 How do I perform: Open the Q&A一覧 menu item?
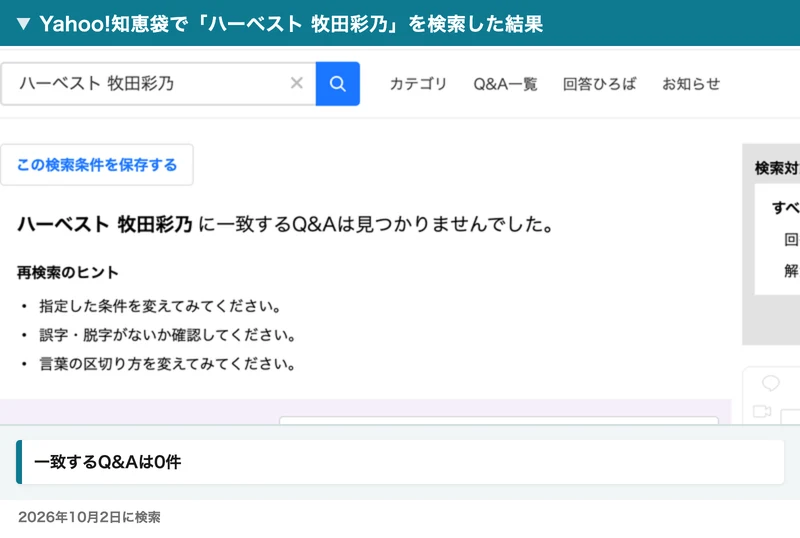pyautogui.click(x=505, y=84)
